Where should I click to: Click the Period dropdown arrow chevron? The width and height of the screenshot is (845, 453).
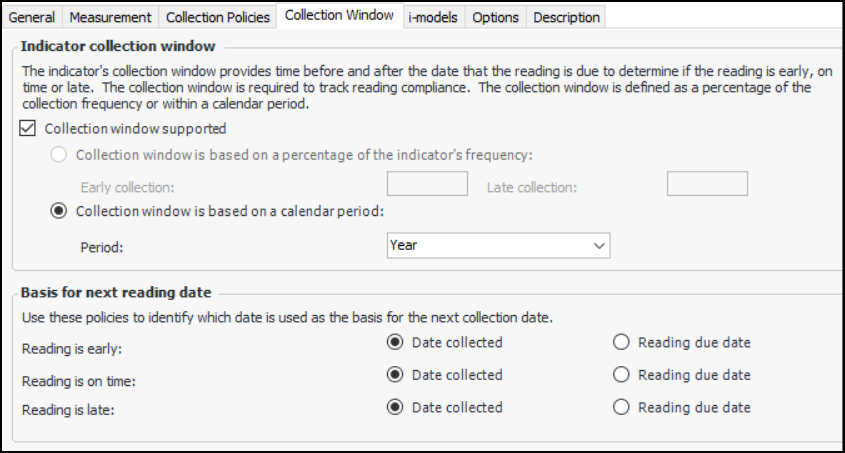click(599, 245)
